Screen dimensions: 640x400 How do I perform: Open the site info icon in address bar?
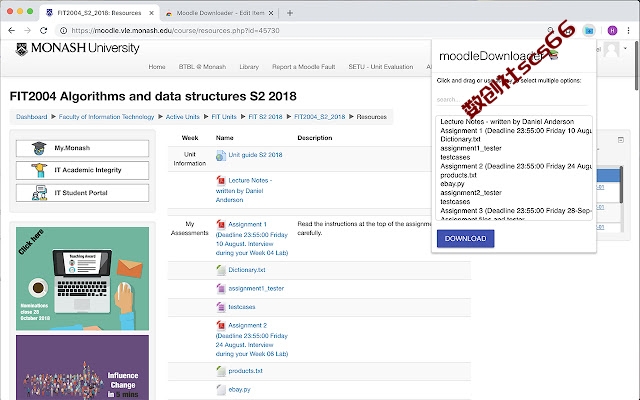63,30
